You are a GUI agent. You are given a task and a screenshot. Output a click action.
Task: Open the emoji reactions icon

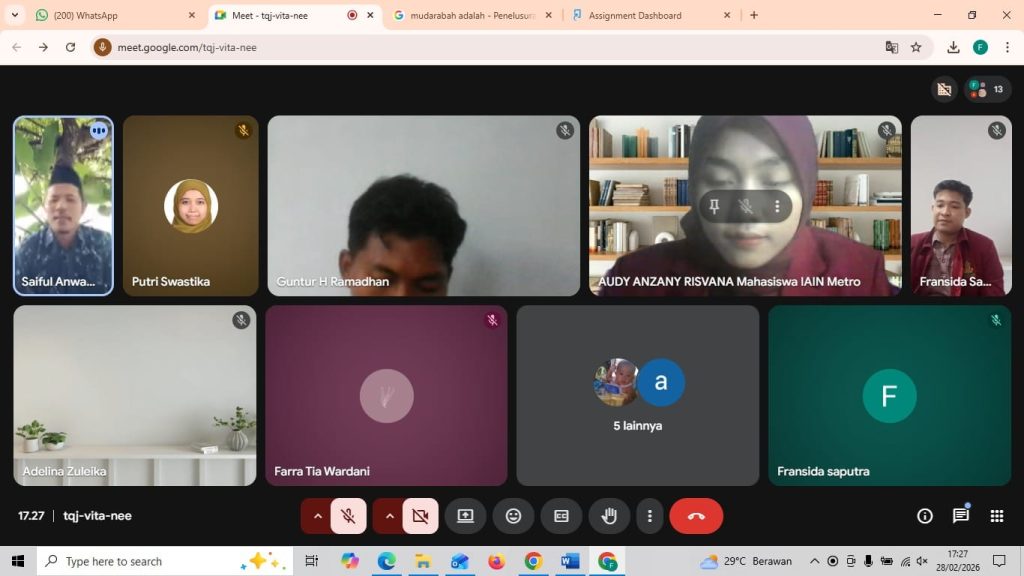tap(513, 516)
